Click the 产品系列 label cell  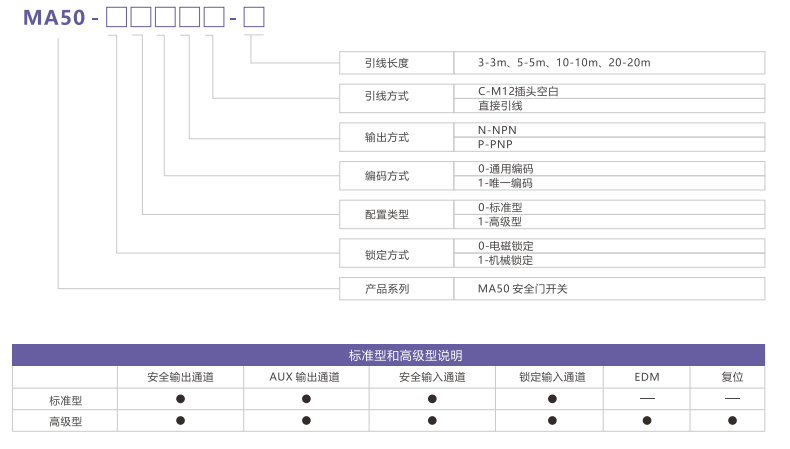pos(397,289)
